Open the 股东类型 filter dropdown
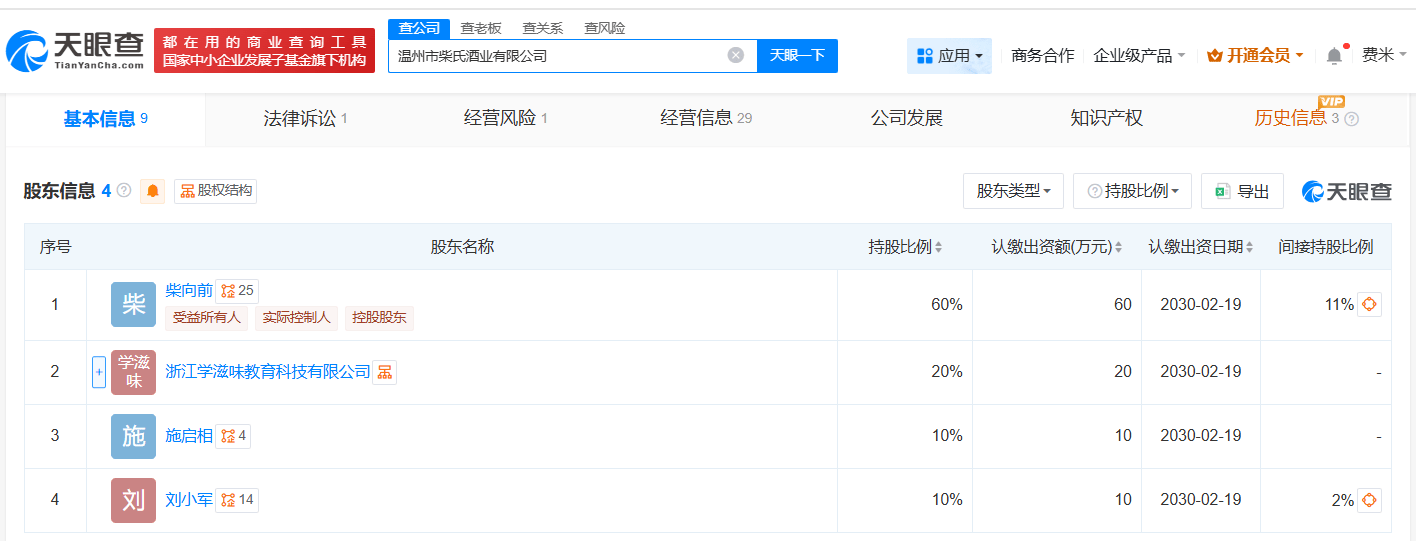This screenshot has width=1416, height=541. 1013,191
